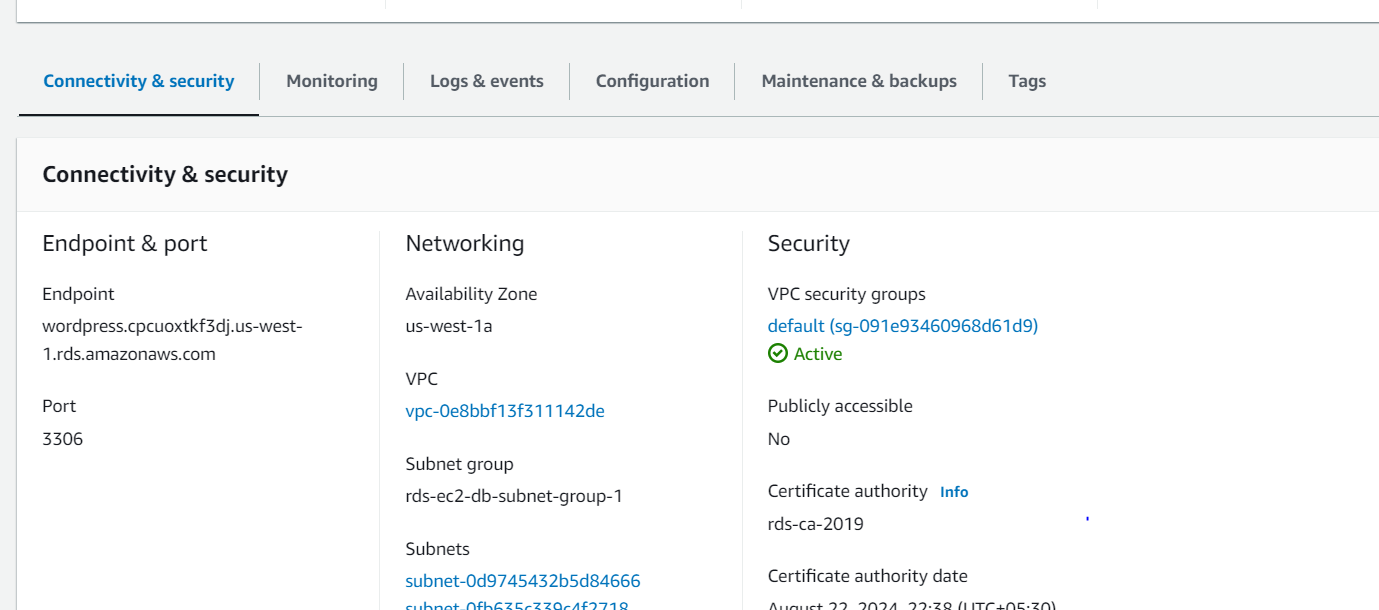Switch to the Monitoring tab
The image size is (1379, 610).
point(332,81)
